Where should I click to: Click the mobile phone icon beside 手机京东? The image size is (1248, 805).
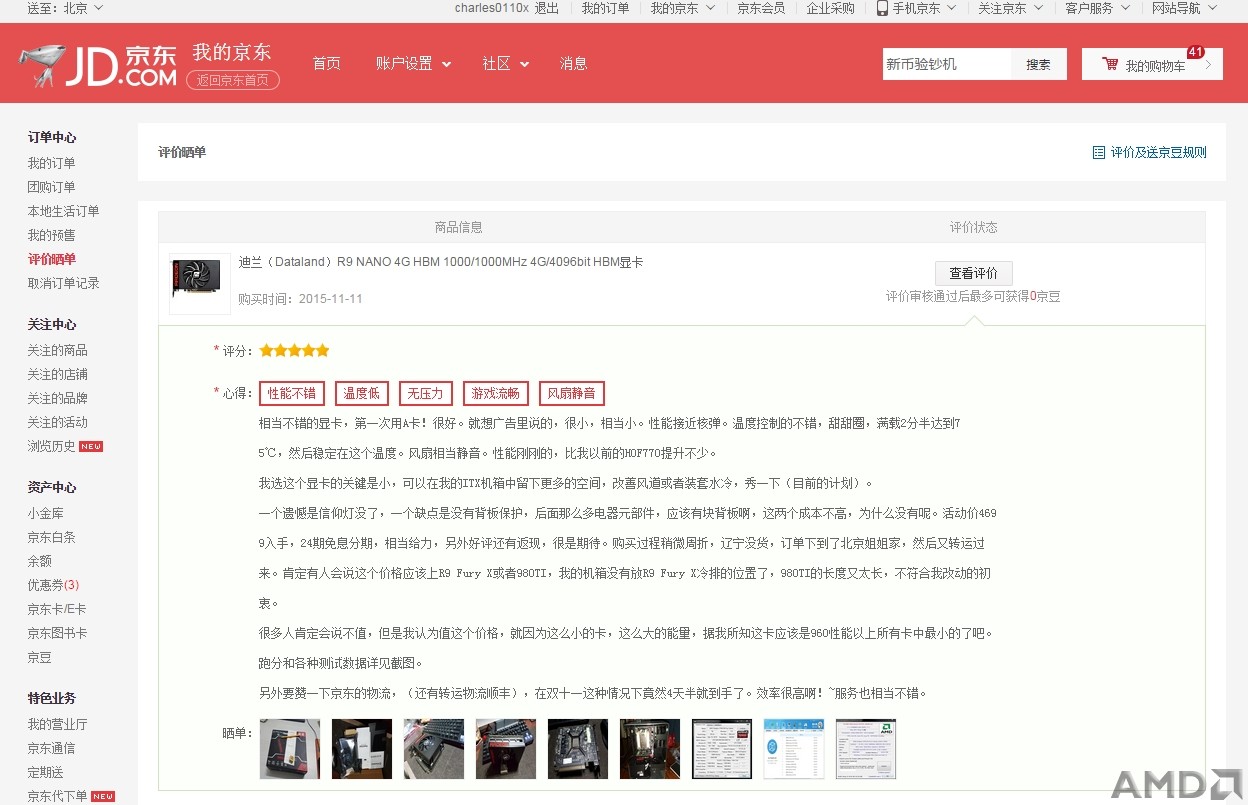click(882, 8)
